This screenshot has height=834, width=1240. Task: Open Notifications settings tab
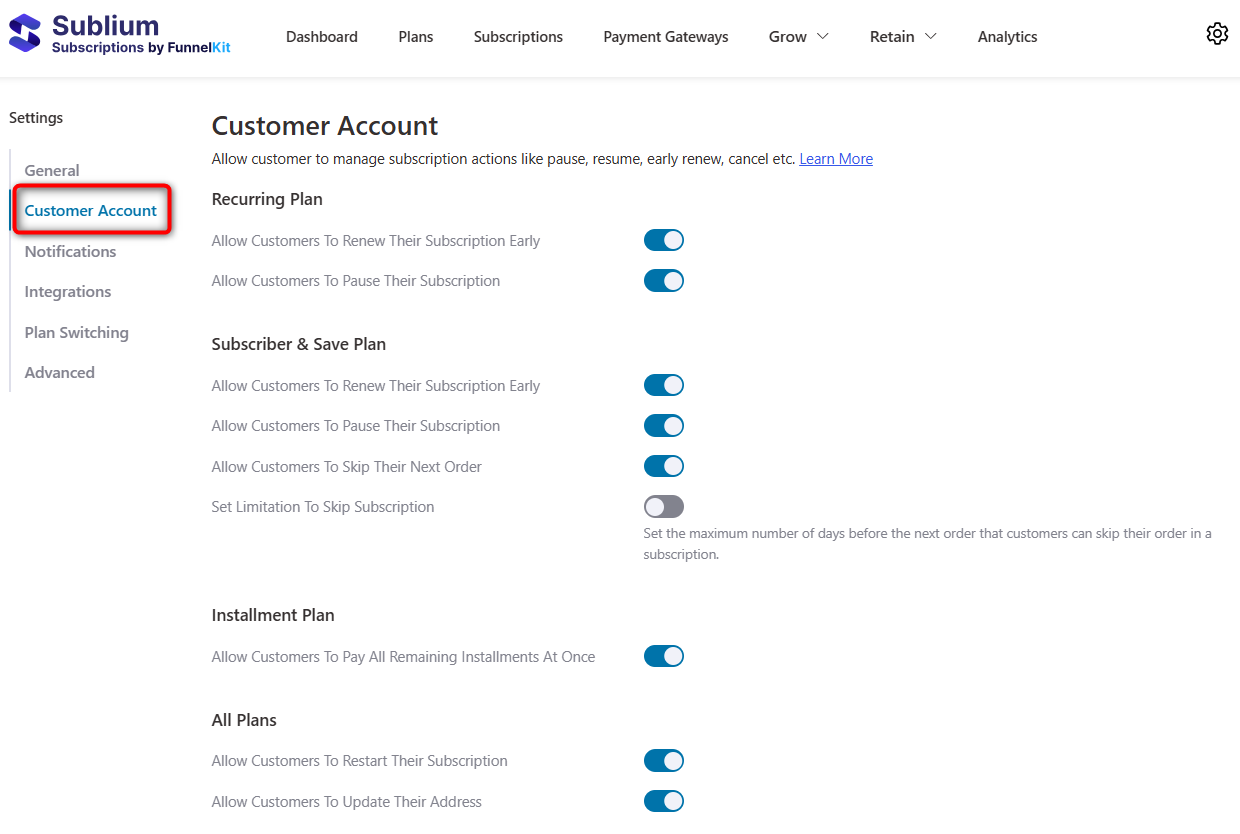coord(70,252)
